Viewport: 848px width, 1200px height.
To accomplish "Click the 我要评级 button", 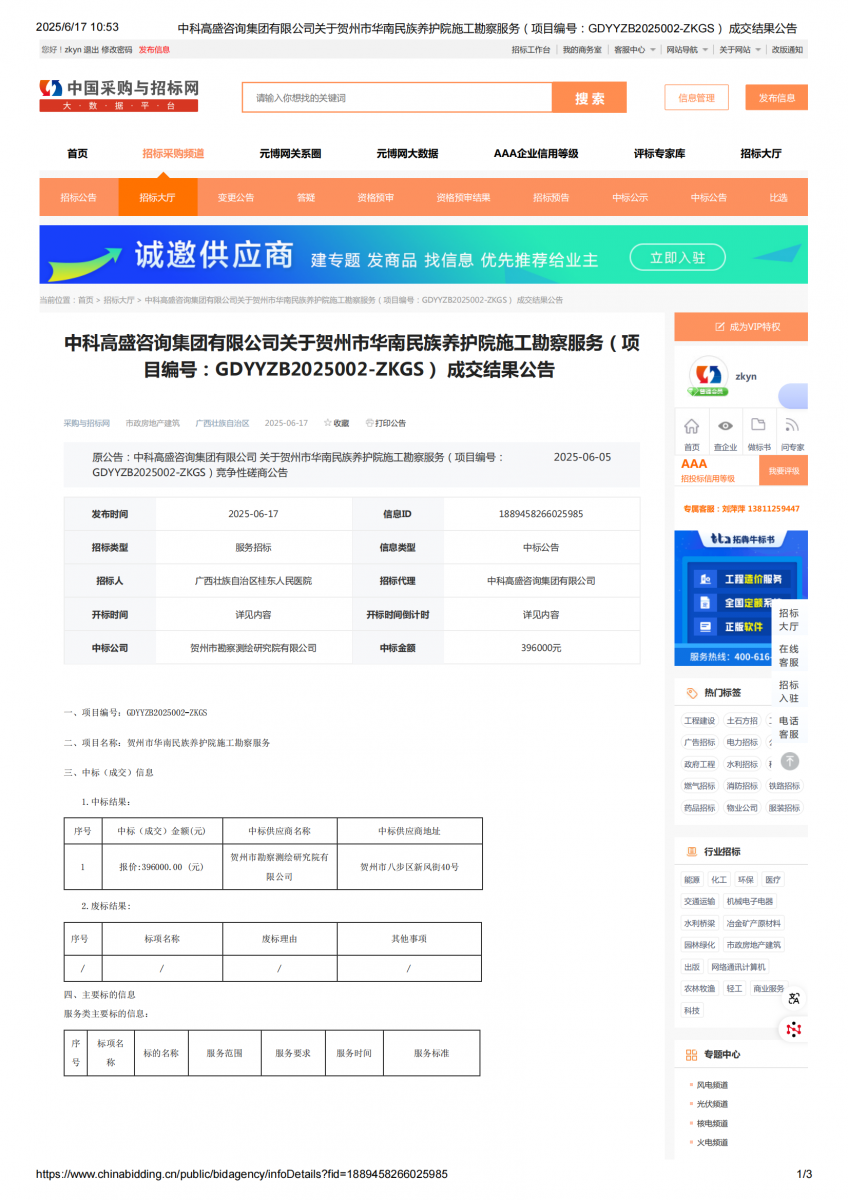I will [784, 470].
